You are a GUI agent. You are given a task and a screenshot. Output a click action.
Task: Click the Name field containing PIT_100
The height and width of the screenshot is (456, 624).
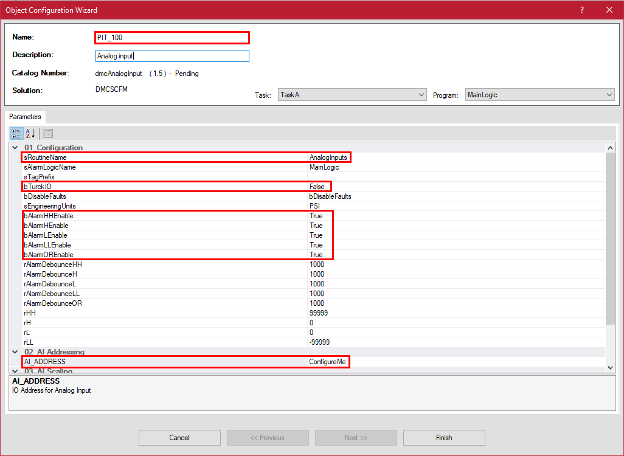pos(171,37)
